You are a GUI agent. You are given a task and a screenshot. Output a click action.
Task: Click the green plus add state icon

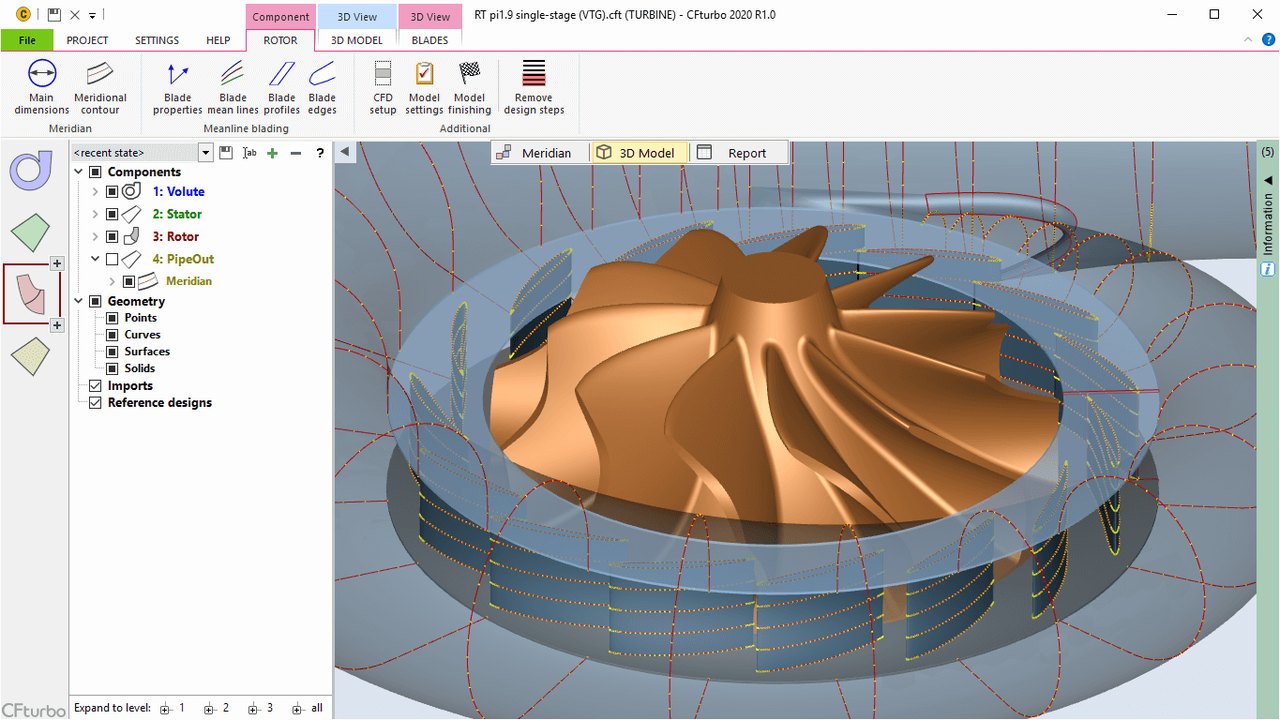[x=272, y=153]
